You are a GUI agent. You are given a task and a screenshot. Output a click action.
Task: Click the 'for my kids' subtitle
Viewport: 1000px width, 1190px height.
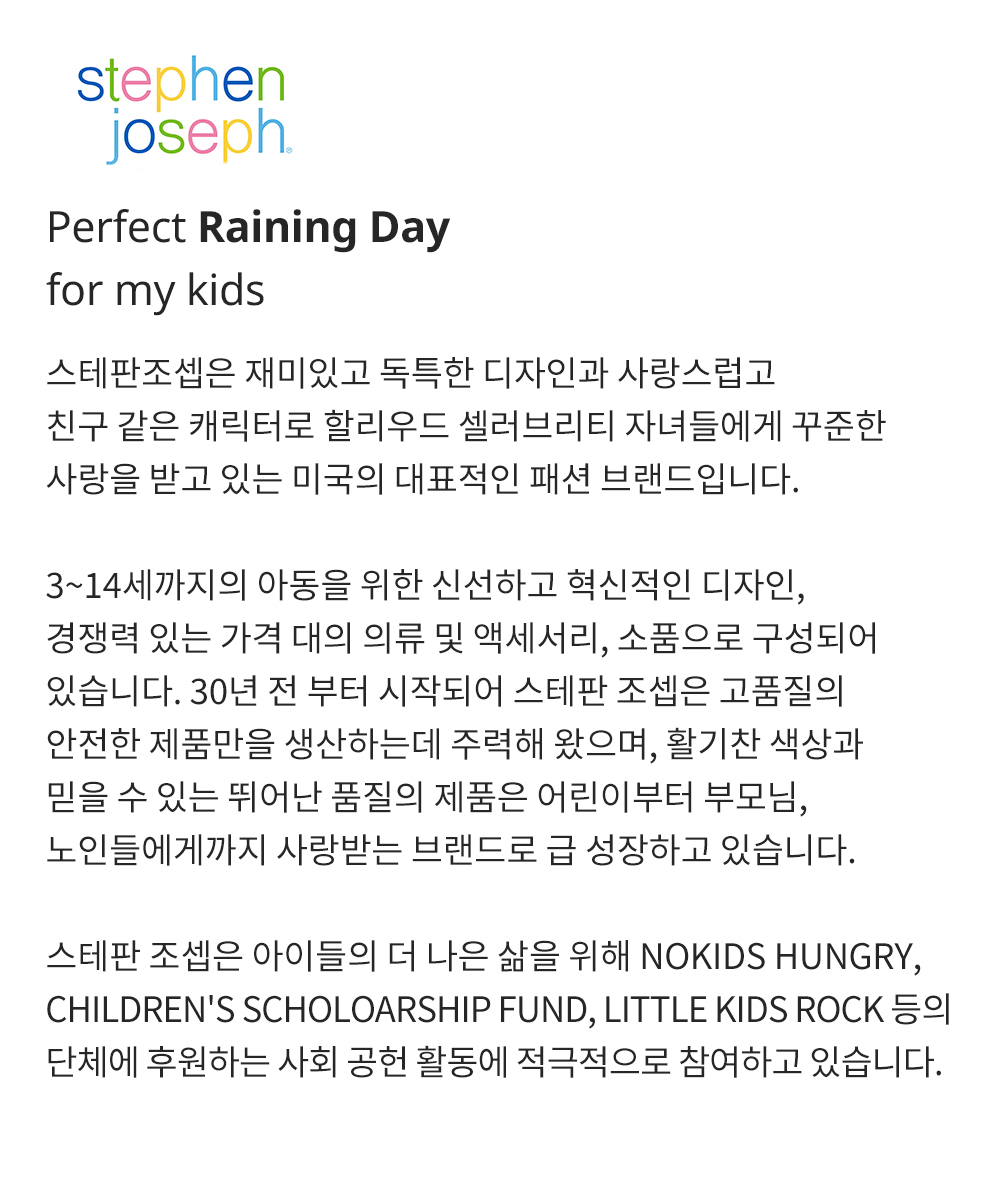tap(156, 291)
